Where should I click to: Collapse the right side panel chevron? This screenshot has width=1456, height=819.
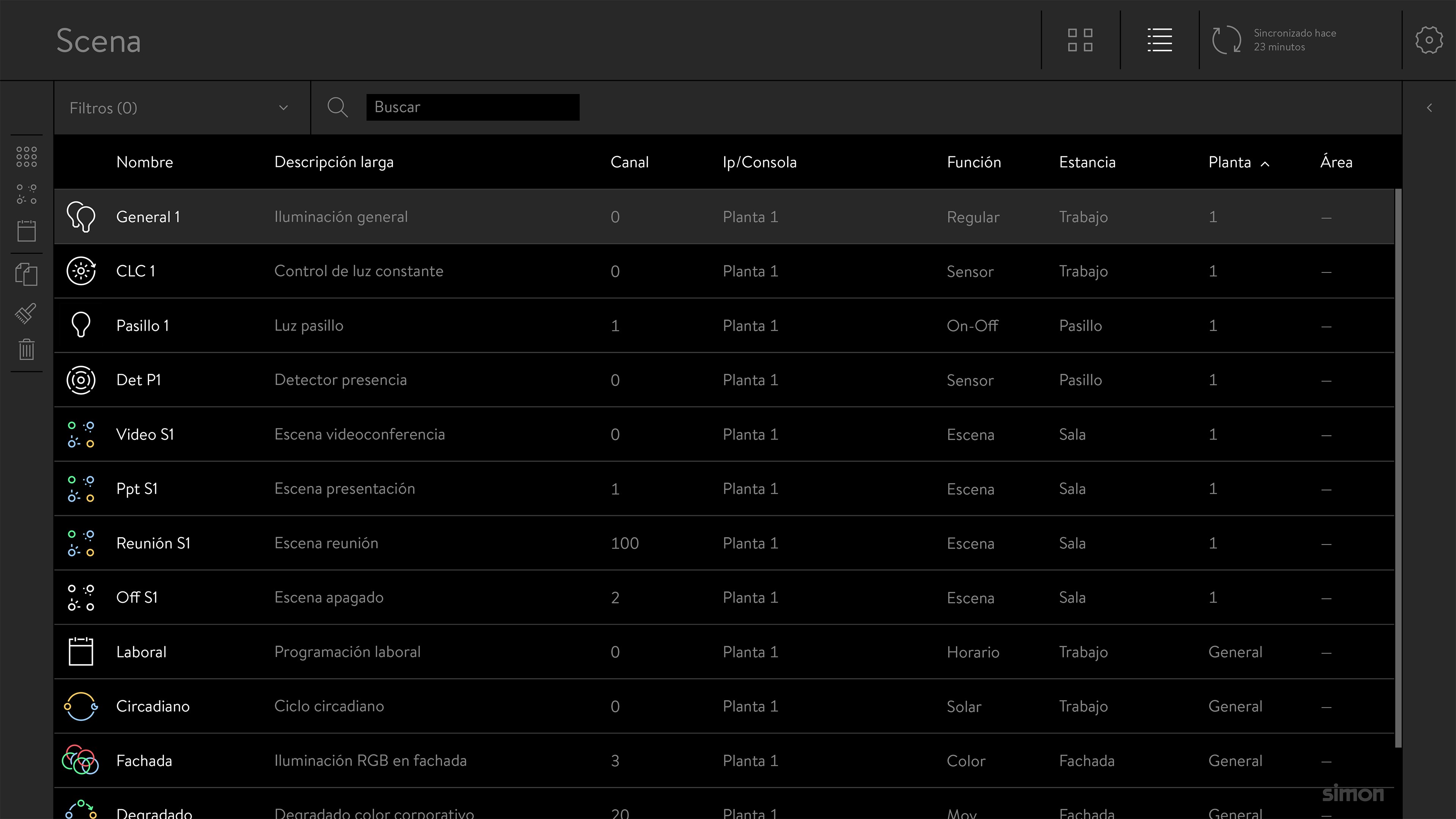click(x=1429, y=108)
